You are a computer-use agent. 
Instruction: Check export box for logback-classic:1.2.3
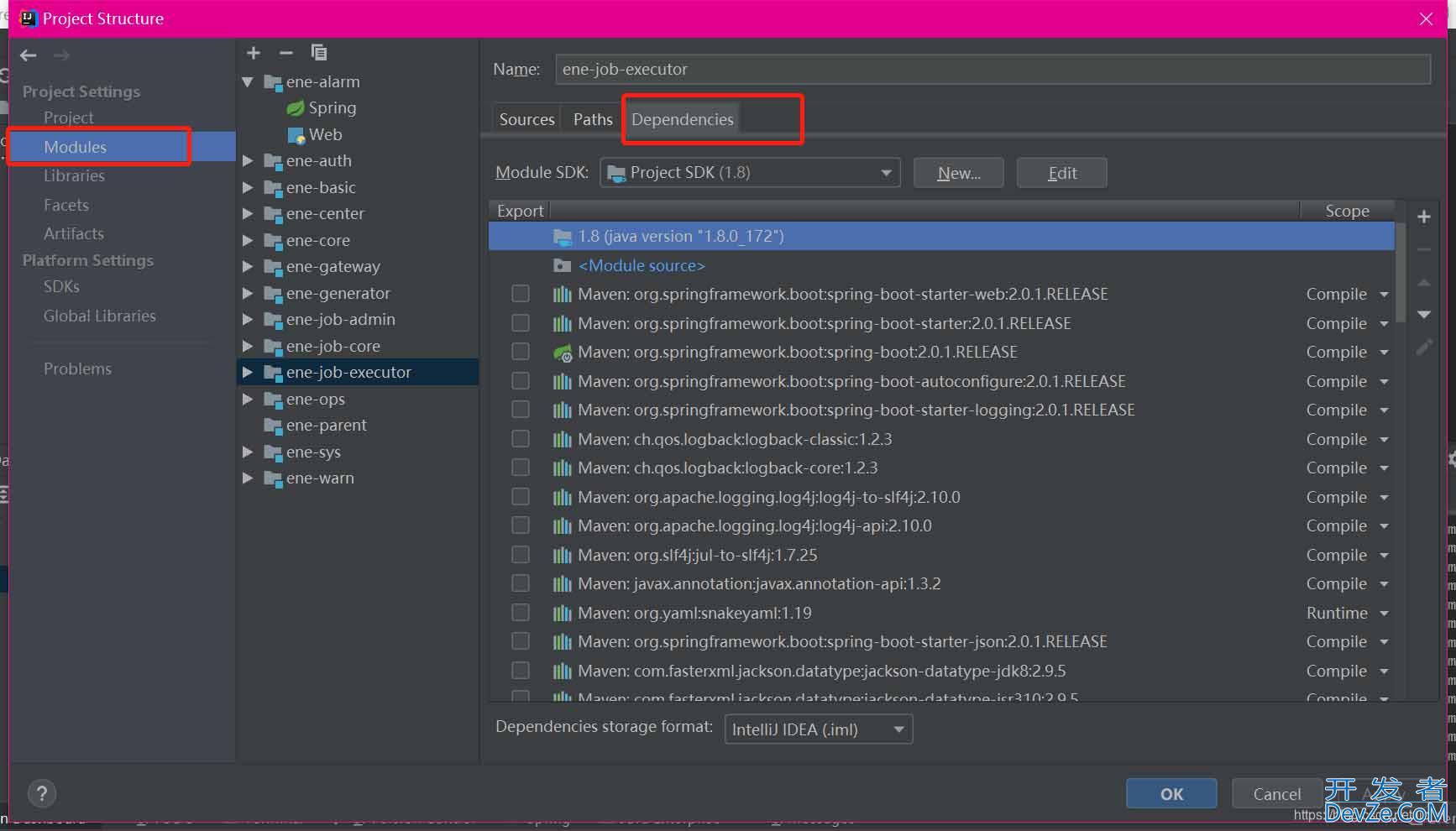point(521,439)
